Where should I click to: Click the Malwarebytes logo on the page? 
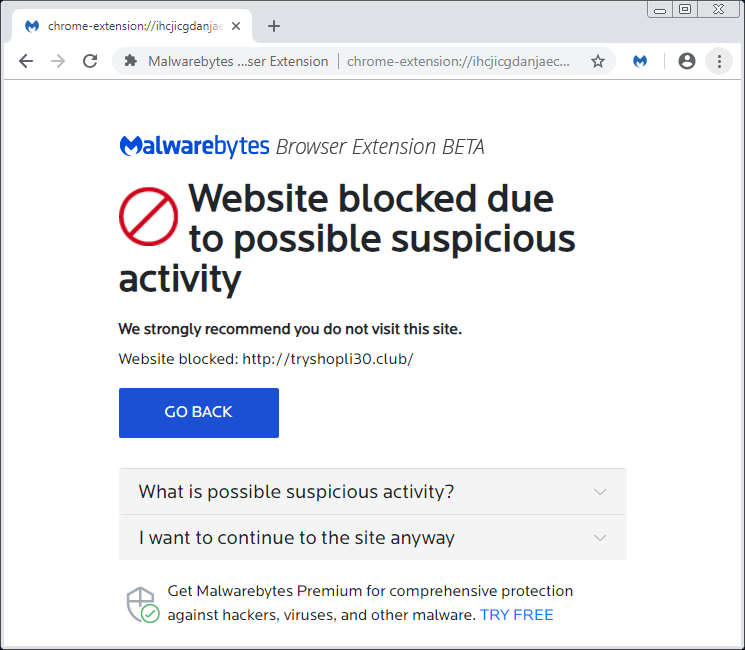click(x=194, y=146)
